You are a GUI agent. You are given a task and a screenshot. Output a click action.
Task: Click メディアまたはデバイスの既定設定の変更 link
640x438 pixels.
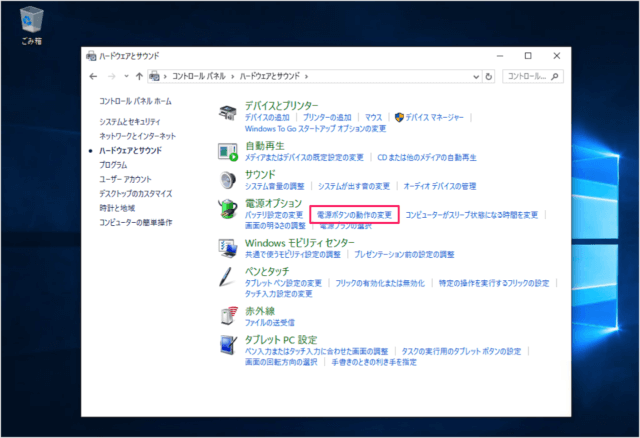tap(304, 158)
